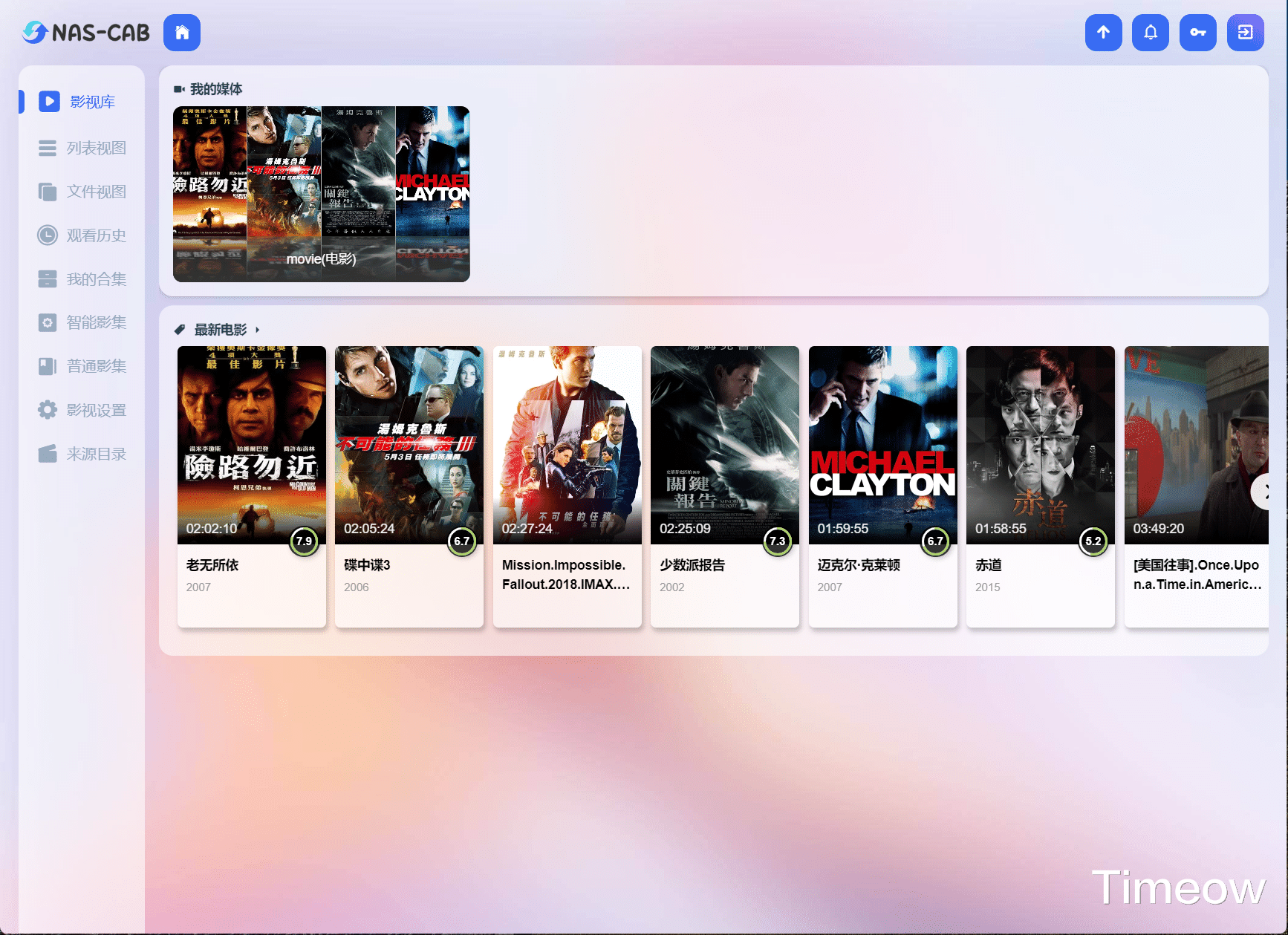This screenshot has height=935, width=1288.
Task: Click [美国往事].Once.Upon.a.Time title
Action: (x=1197, y=575)
